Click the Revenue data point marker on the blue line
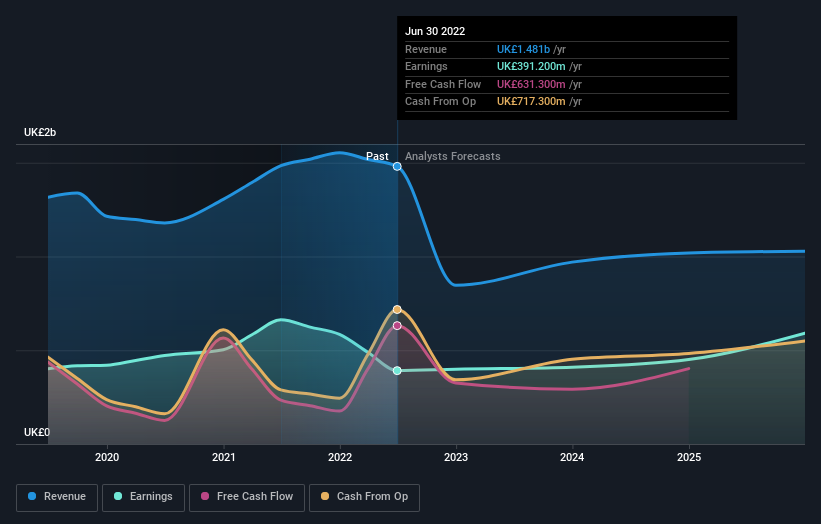Viewport: 821px width, 524px height. pyautogui.click(x=397, y=166)
